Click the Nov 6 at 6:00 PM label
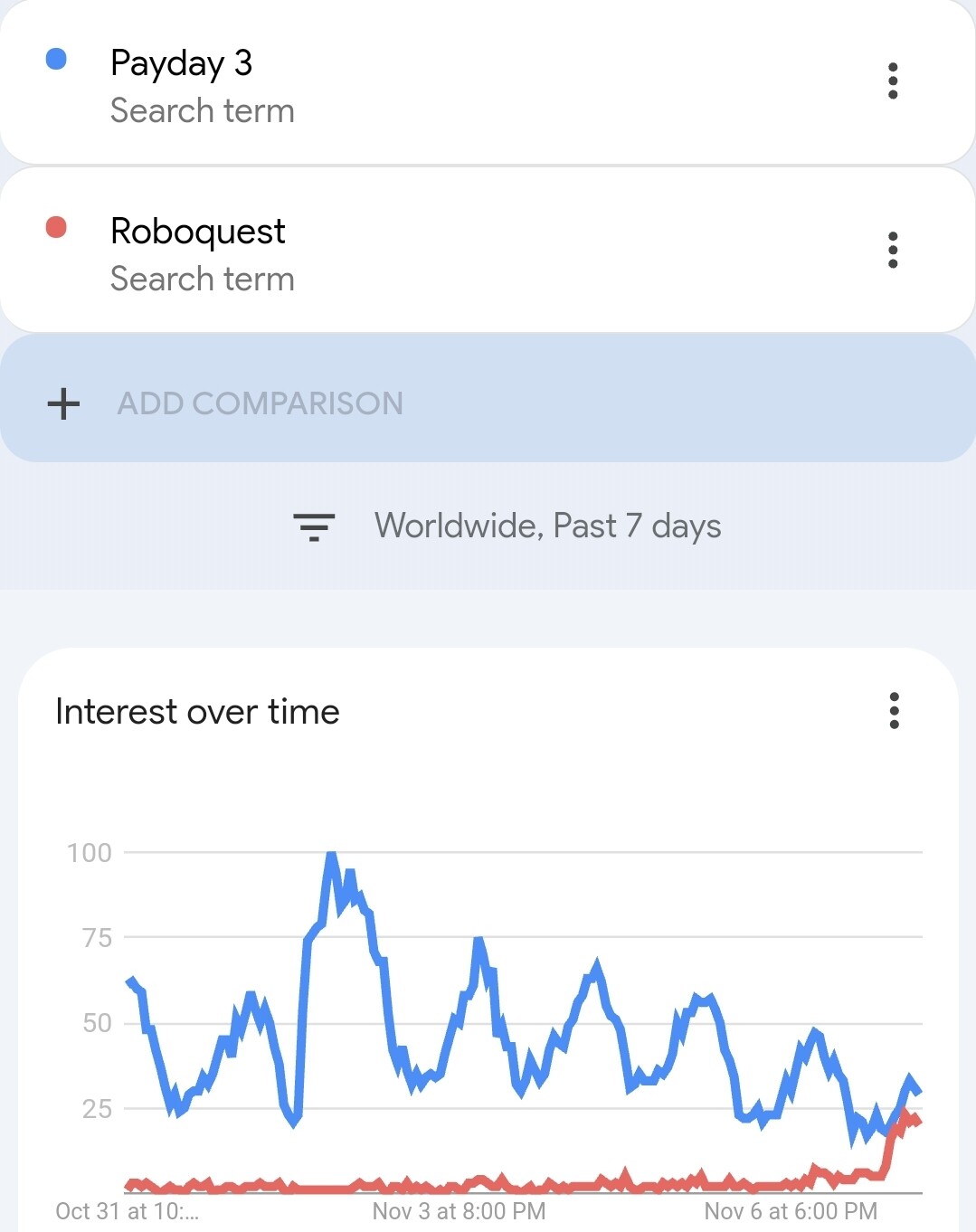This screenshot has height=1232, width=976. (x=791, y=1211)
